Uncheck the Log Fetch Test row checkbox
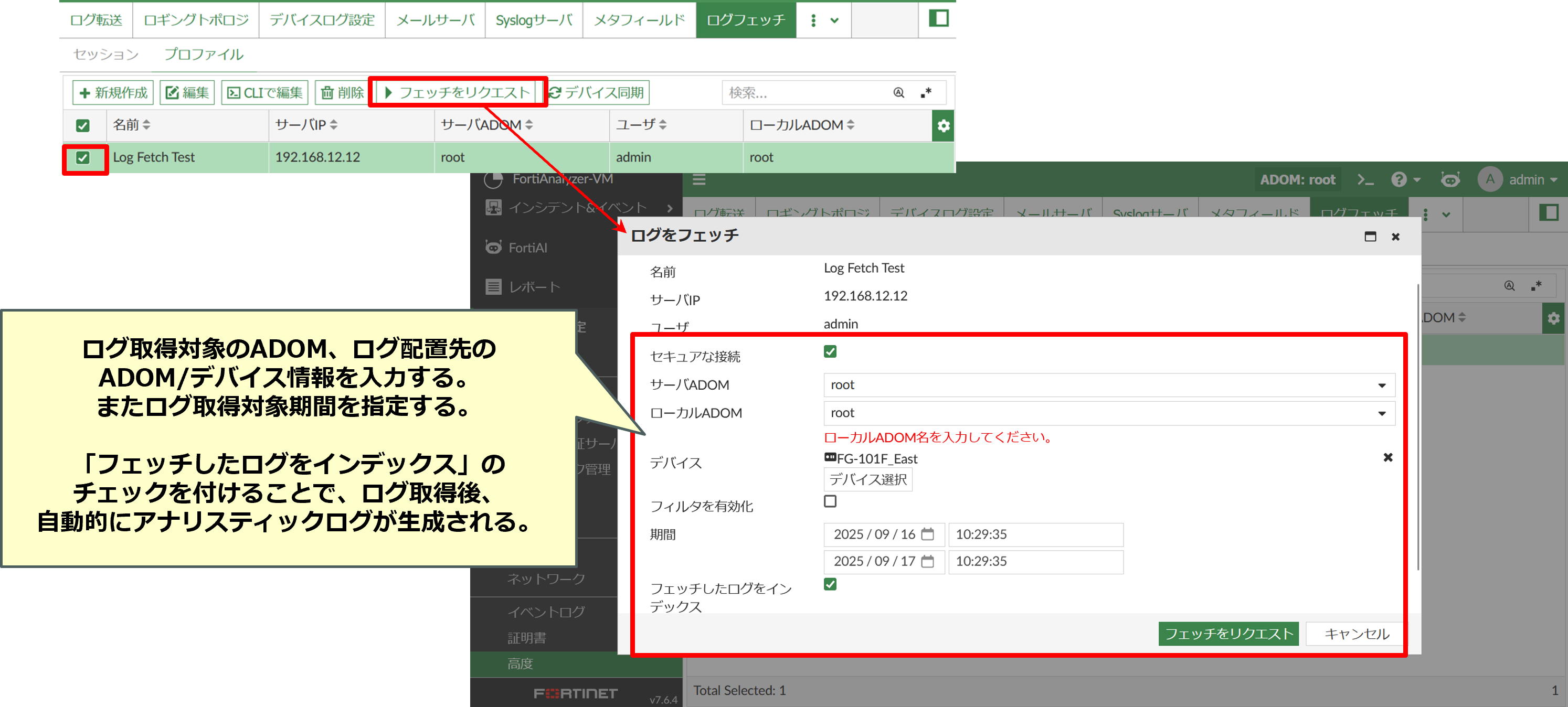 click(x=83, y=157)
